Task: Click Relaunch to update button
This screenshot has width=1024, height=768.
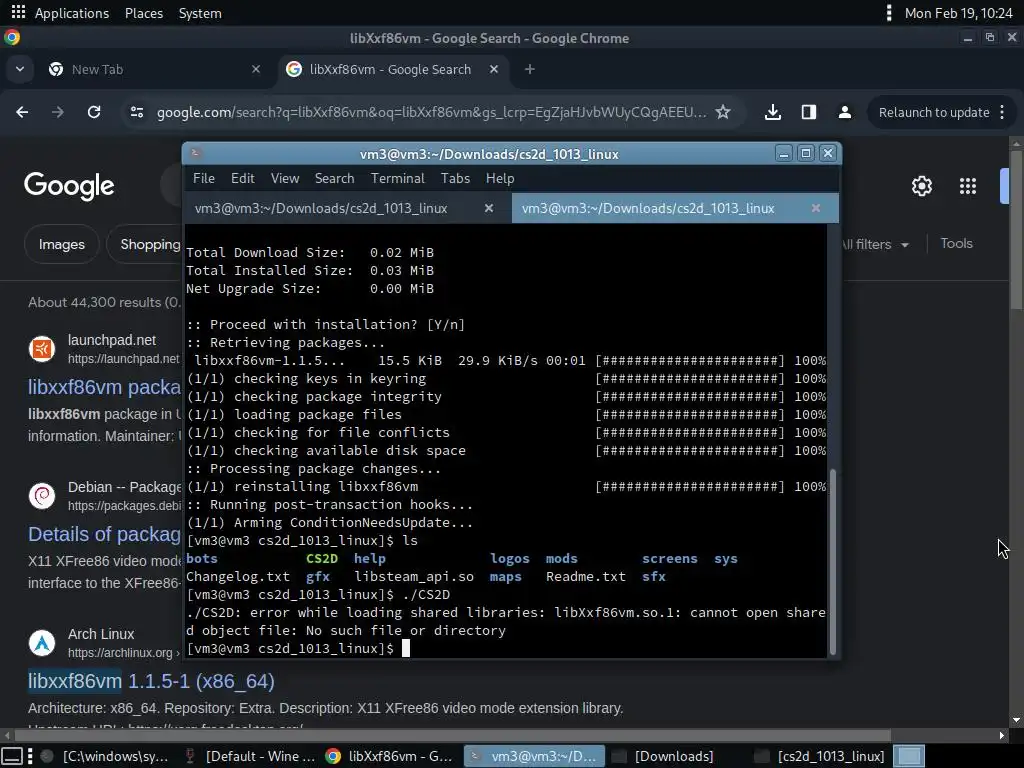Action: click(x=934, y=112)
